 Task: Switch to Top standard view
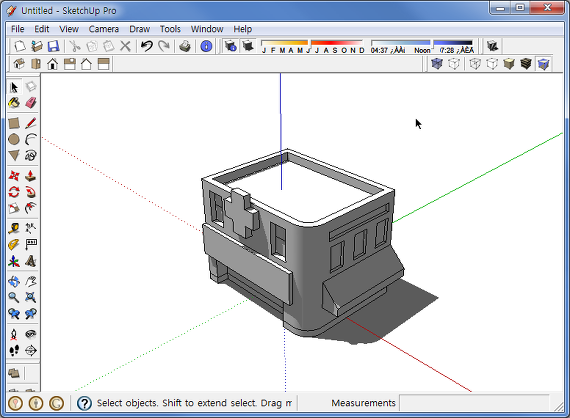pyautogui.click(x=36, y=64)
